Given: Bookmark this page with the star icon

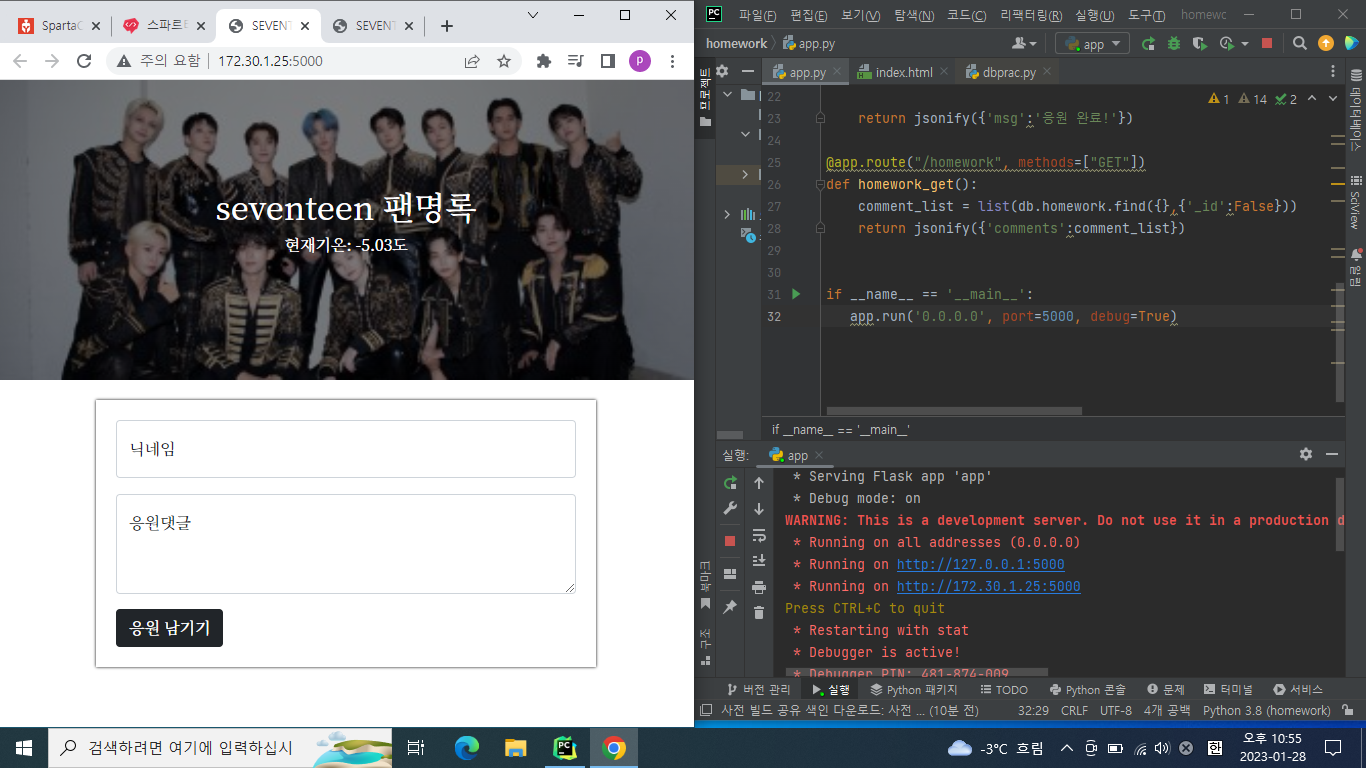Looking at the screenshot, I should pyautogui.click(x=504, y=61).
